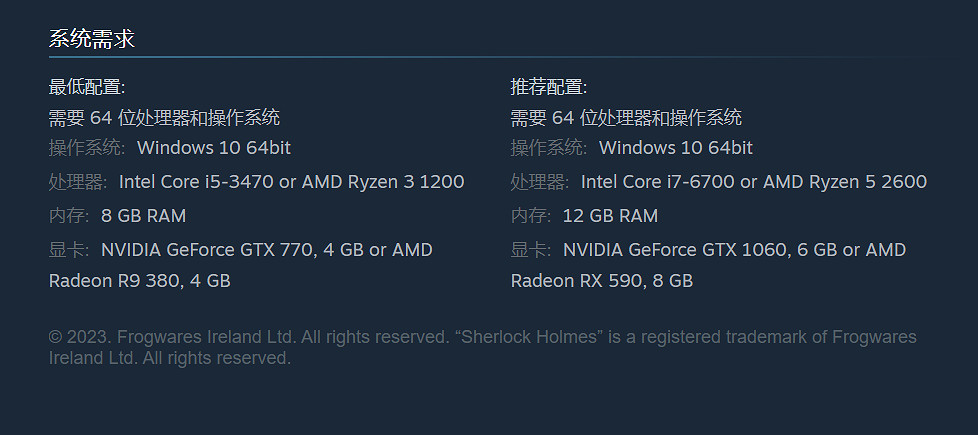Click the 64 位 requirement under 最低配置
Viewport: 978px width, 435px height.
164,118
